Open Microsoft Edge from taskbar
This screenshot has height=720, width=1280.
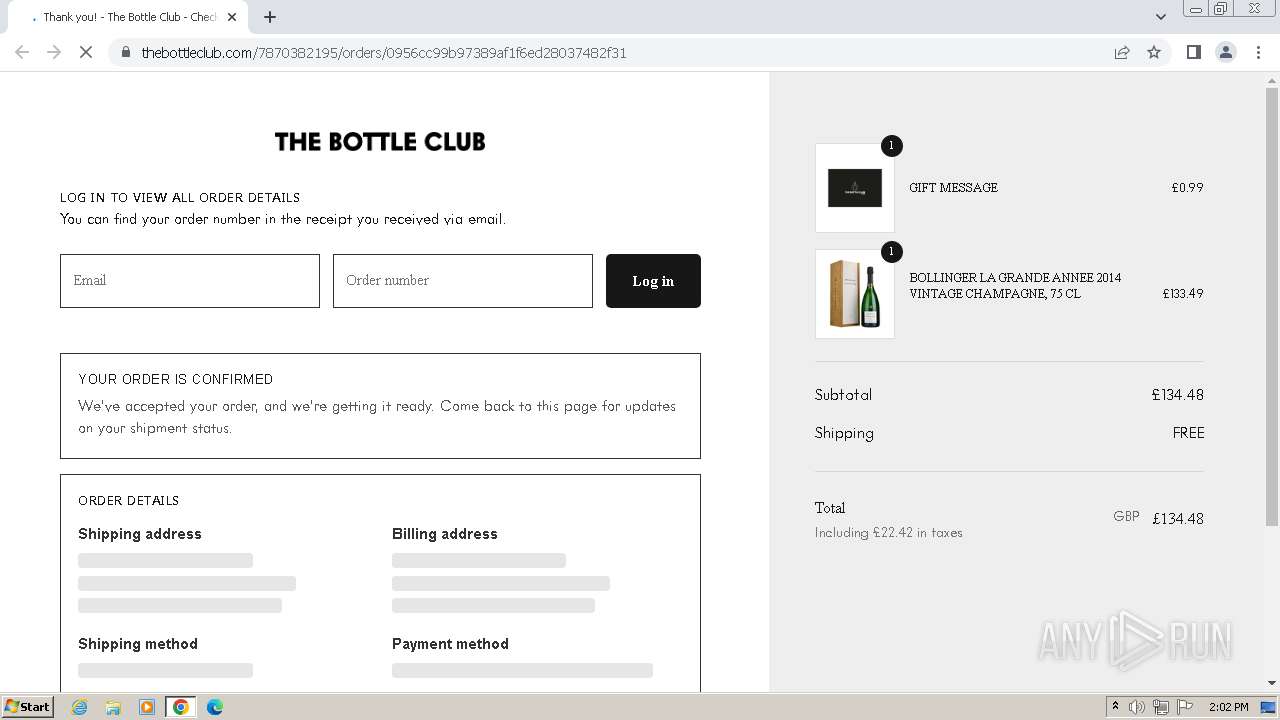[215, 707]
